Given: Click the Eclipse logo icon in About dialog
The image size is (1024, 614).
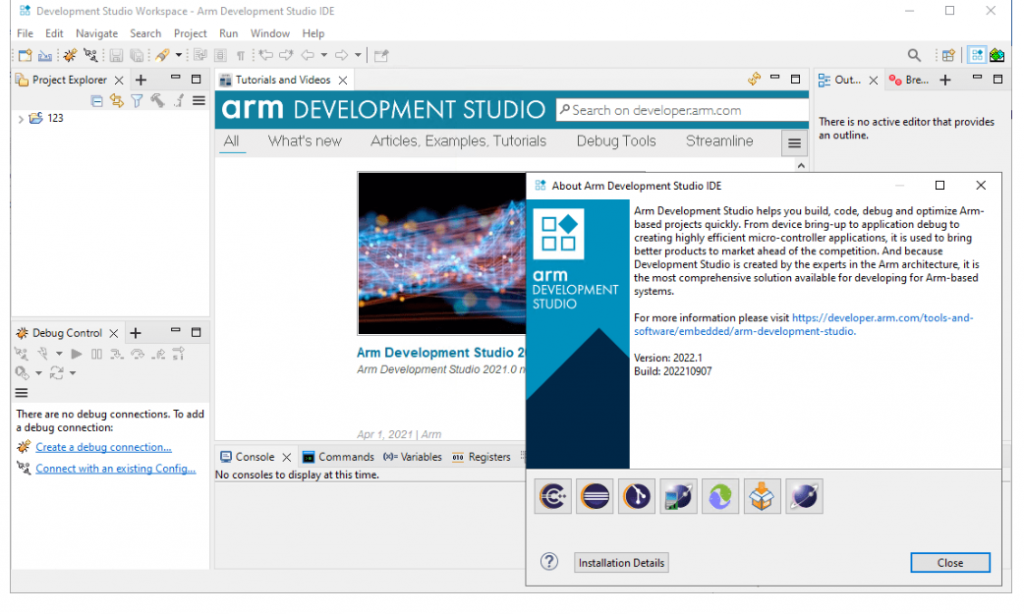Looking at the screenshot, I should tap(595, 496).
